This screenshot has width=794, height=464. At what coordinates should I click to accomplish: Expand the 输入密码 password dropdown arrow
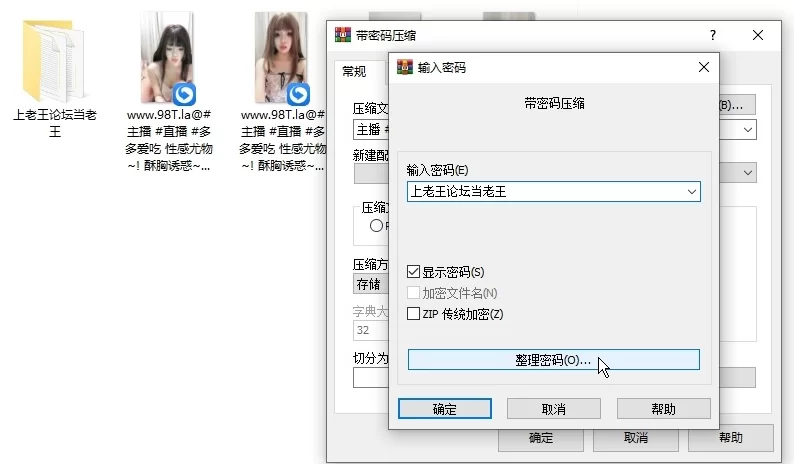[691, 191]
